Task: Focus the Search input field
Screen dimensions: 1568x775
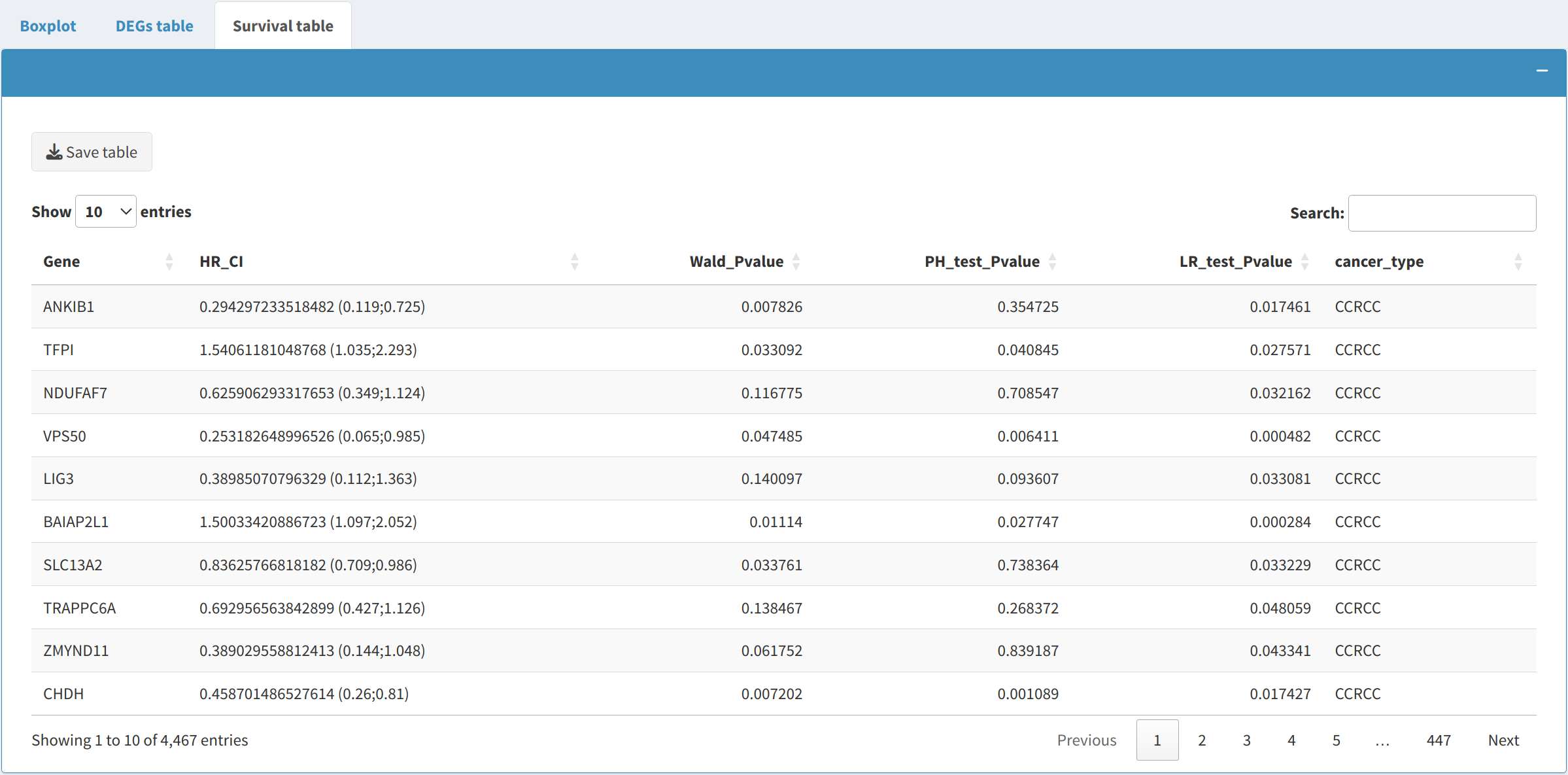Action: point(1442,213)
